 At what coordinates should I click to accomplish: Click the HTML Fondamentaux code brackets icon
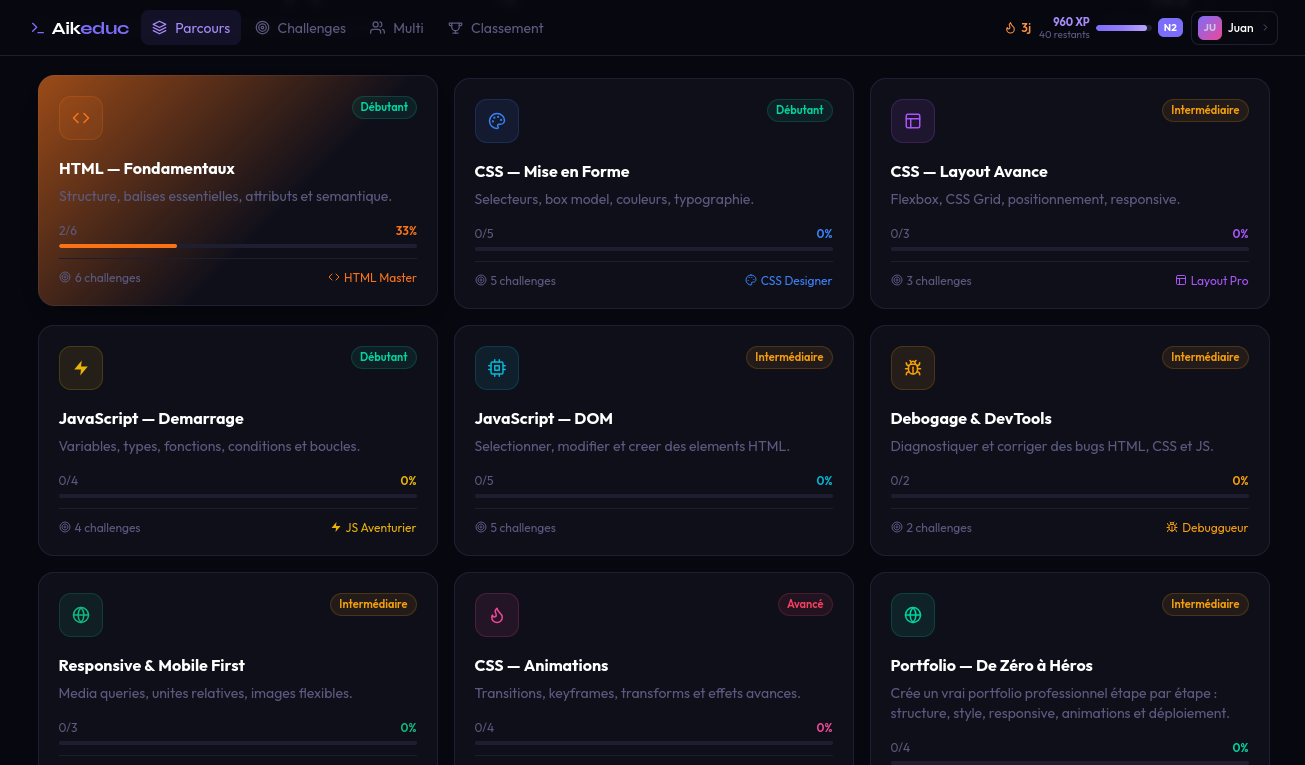point(81,118)
